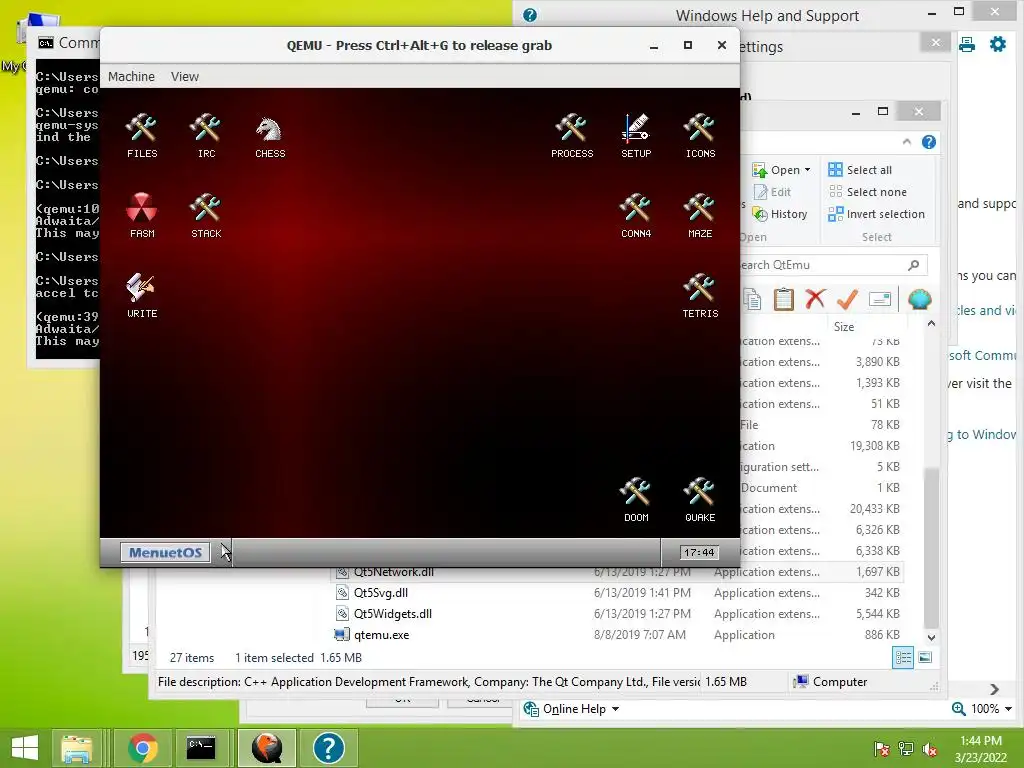
Task: Click the Size column header
Action: 844,327
